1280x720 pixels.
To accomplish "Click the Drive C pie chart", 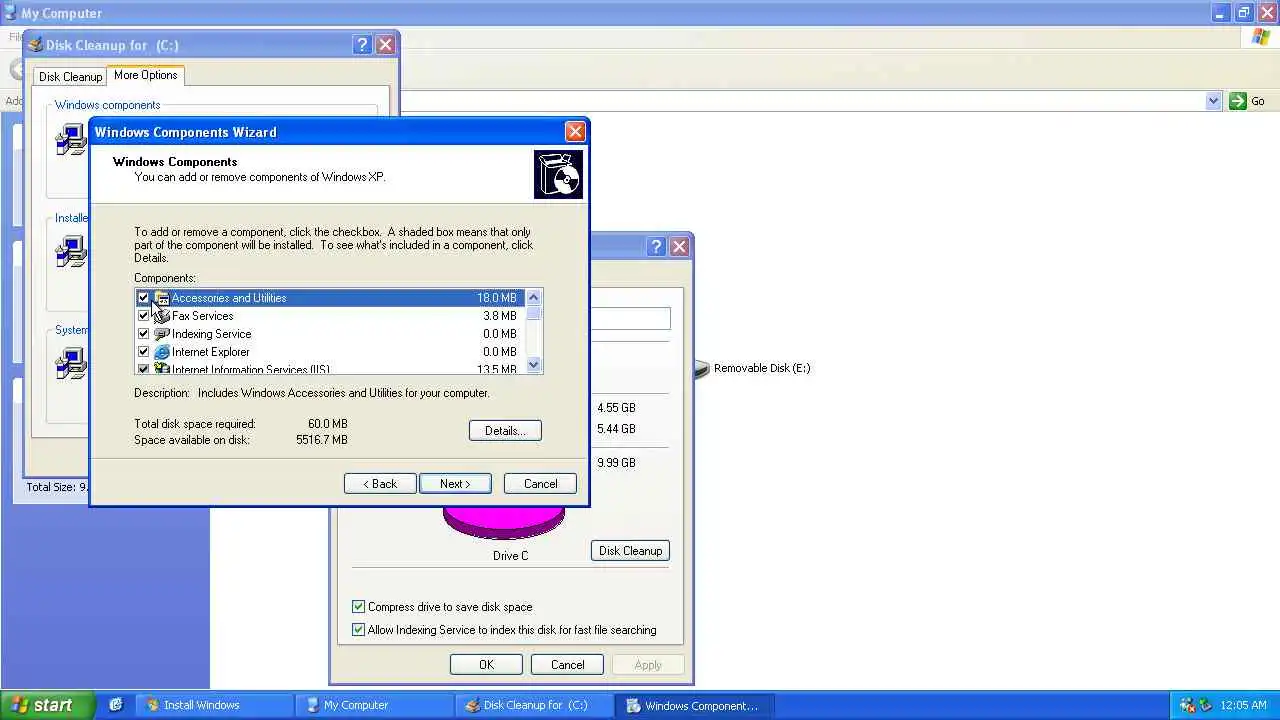I will 504,521.
